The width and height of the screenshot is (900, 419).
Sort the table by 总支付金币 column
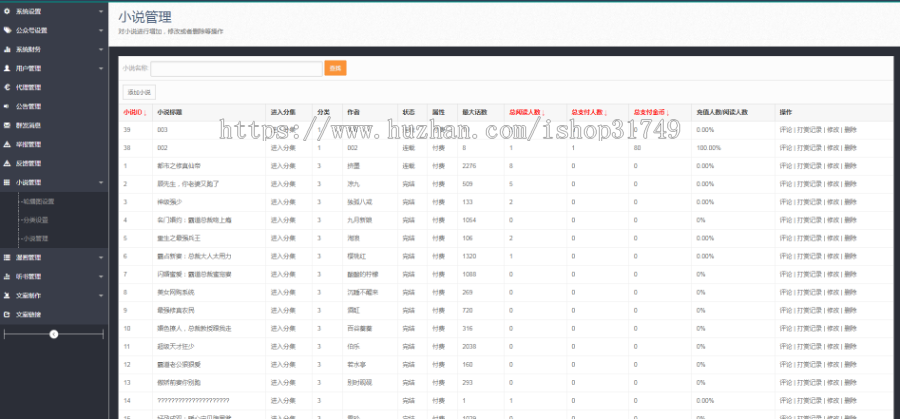652,112
